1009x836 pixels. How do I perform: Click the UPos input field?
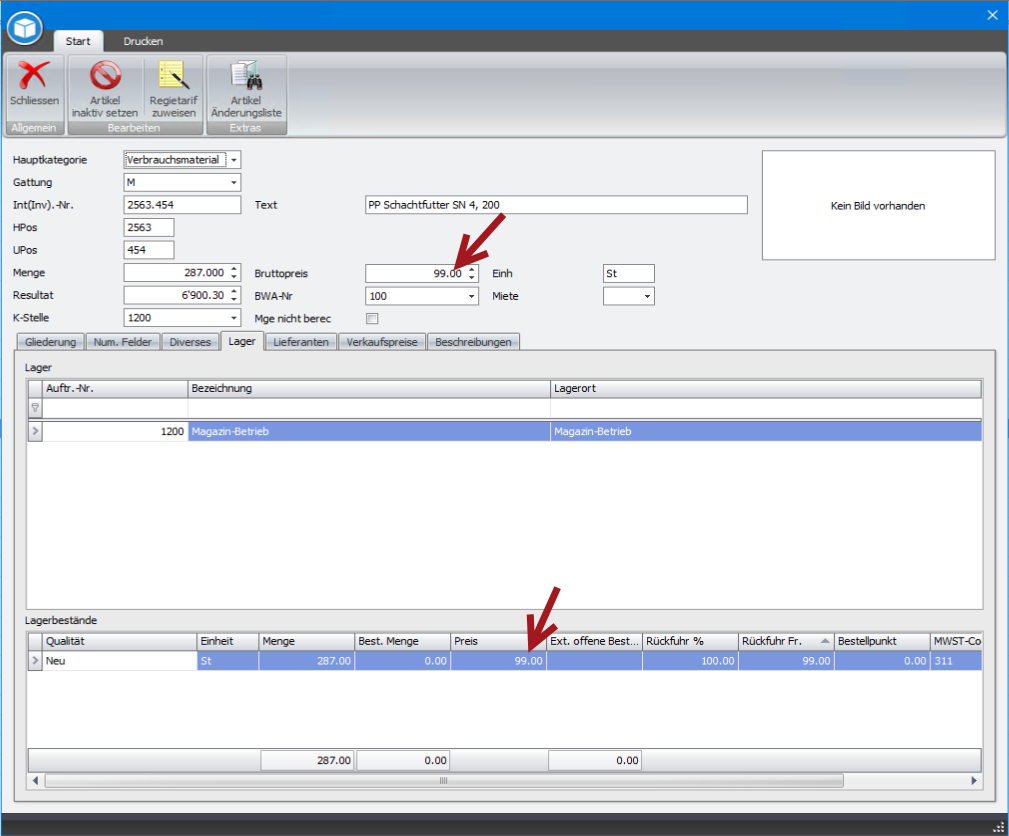(149, 250)
